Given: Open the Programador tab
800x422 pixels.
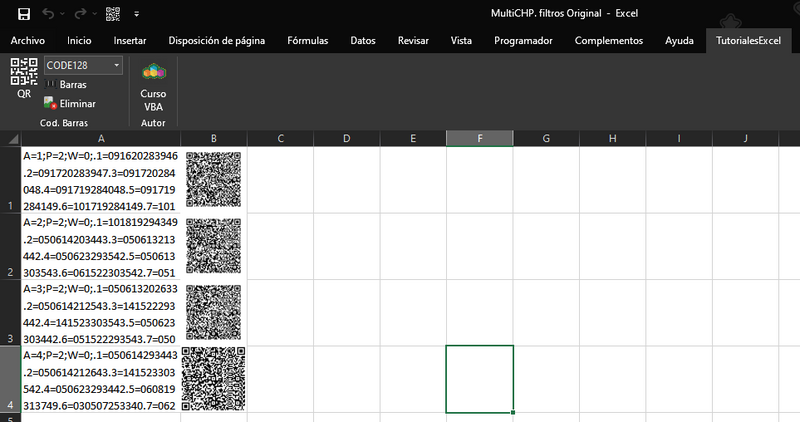Looking at the screenshot, I should [523, 41].
